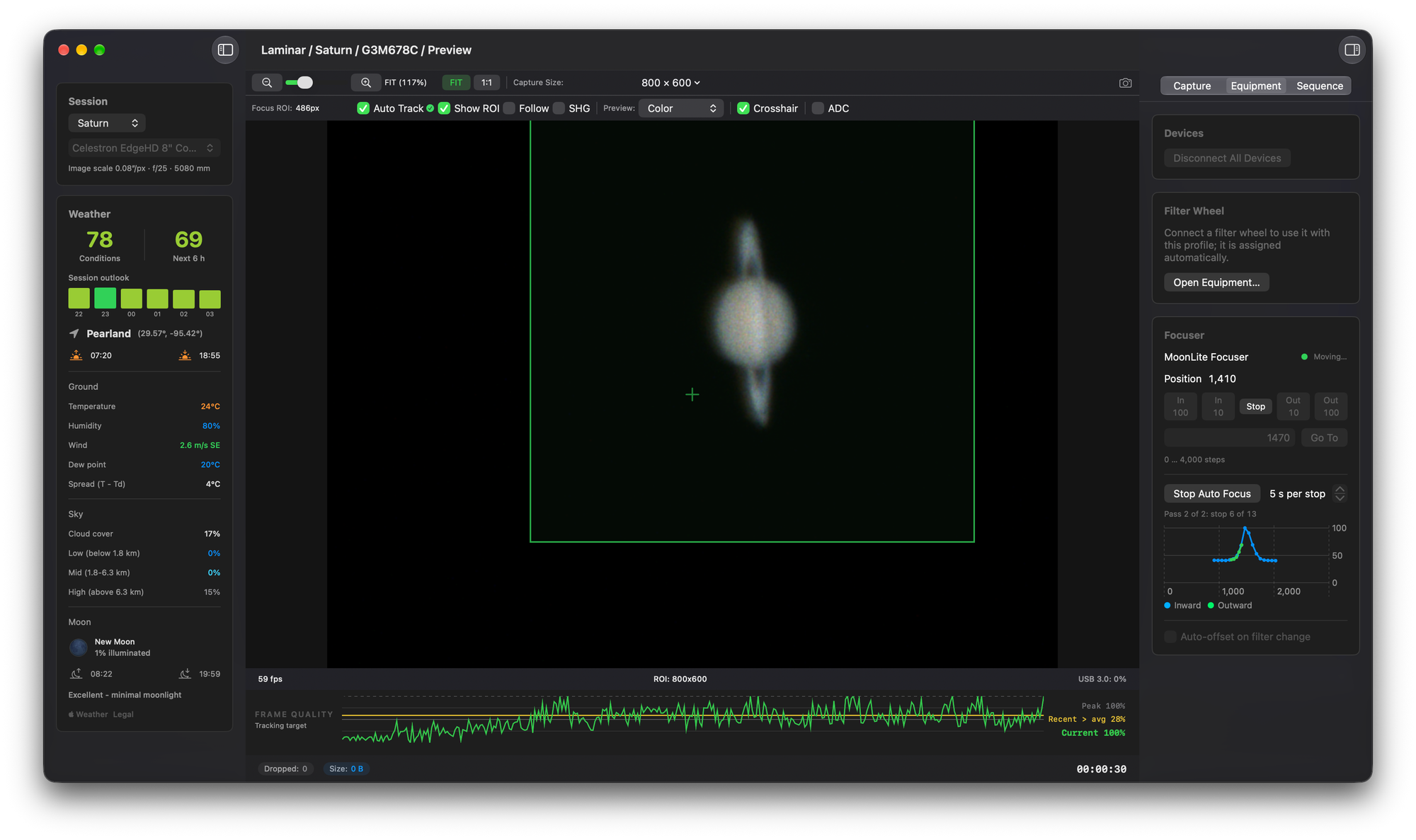
Task: Uncheck the Auto Track checkbox
Action: tap(363, 108)
